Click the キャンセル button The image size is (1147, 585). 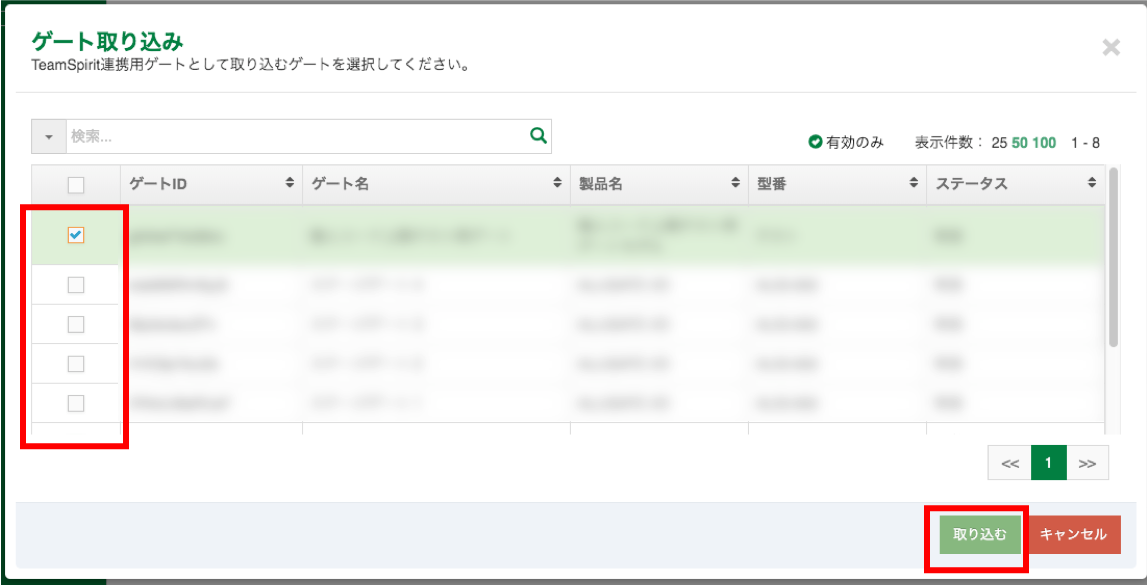(x=1074, y=534)
